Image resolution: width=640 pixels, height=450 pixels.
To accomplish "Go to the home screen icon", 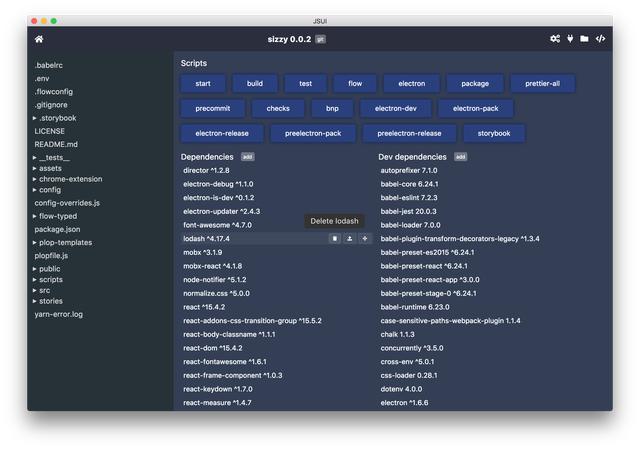I will point(39,39).
